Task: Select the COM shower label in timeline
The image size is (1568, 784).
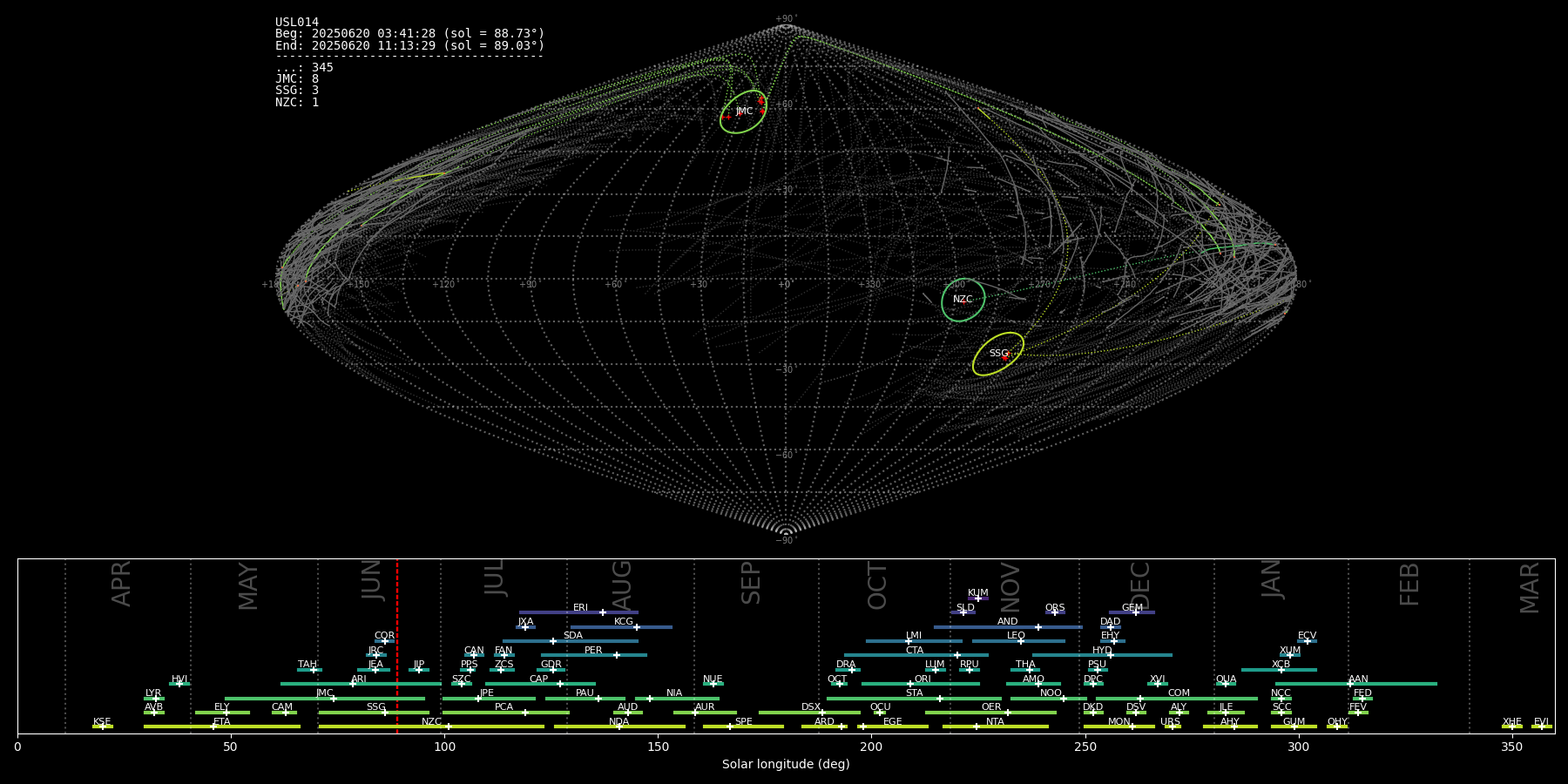Action: click(x=1179, y=693)
